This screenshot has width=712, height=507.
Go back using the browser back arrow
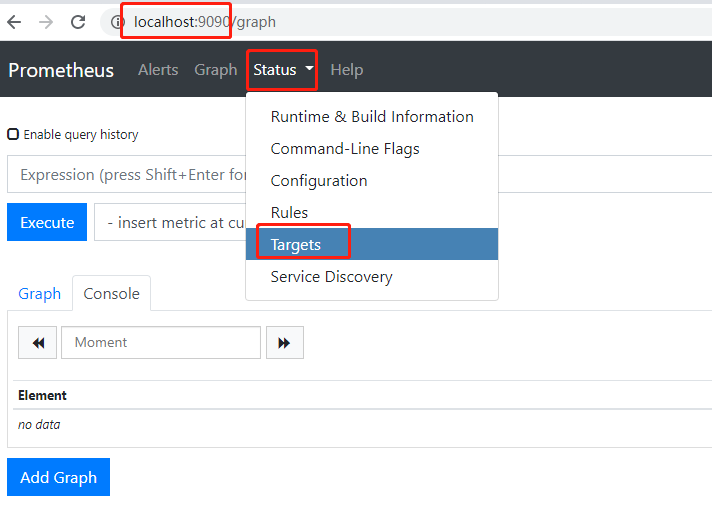tap(14, 22)
